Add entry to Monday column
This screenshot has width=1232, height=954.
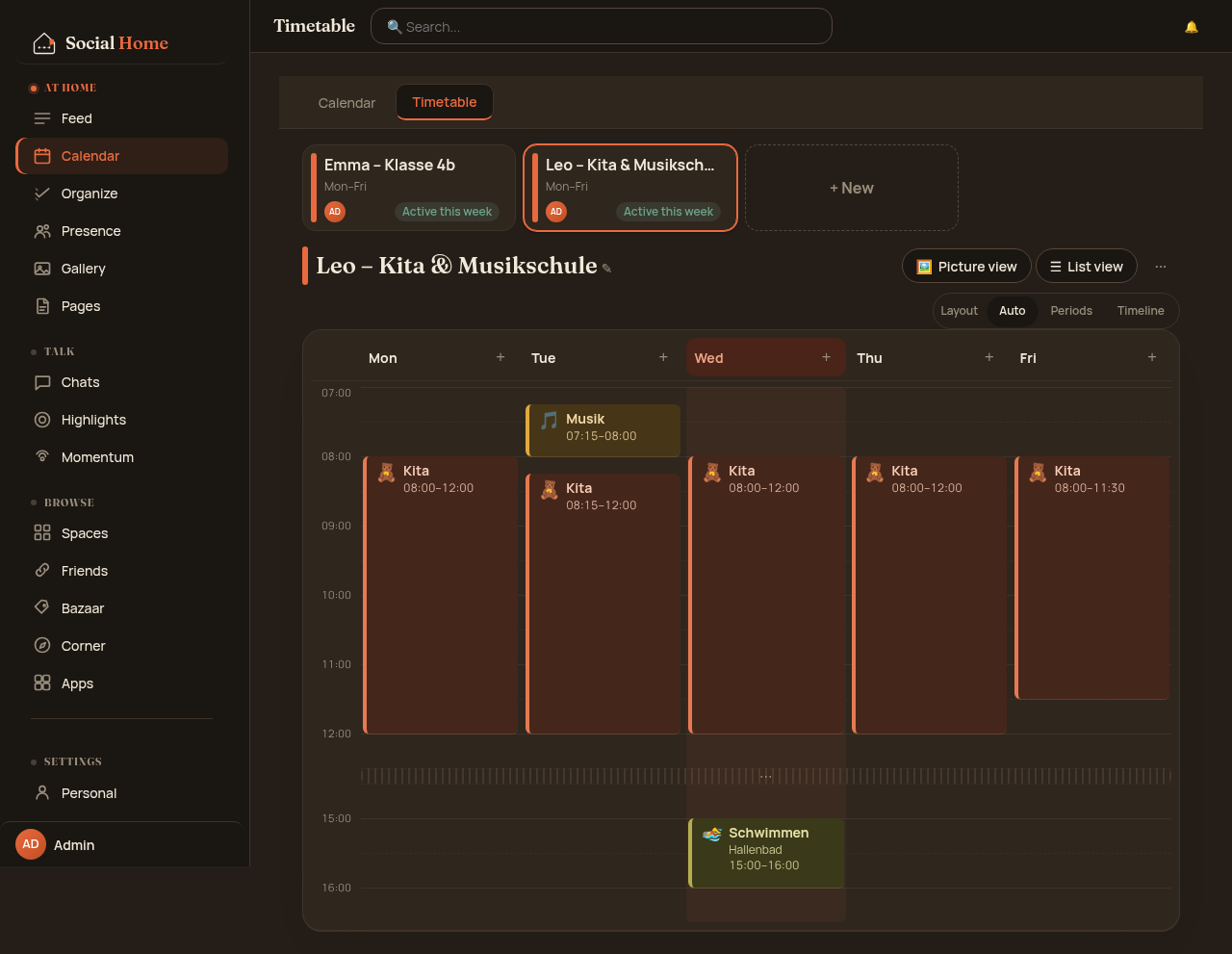pyautogui.click(x=500, y=357)
